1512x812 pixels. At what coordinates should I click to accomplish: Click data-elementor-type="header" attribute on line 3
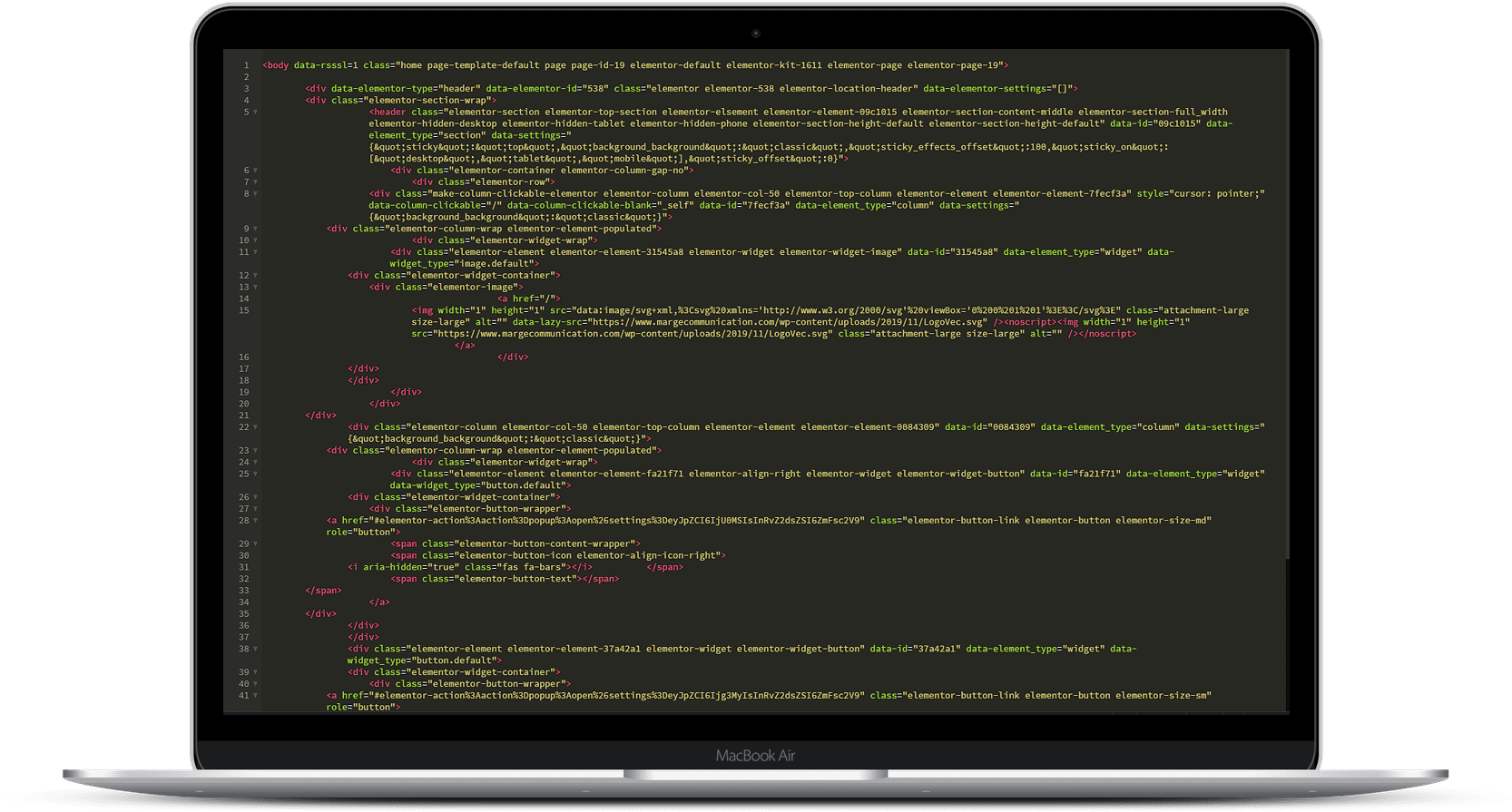405,89
